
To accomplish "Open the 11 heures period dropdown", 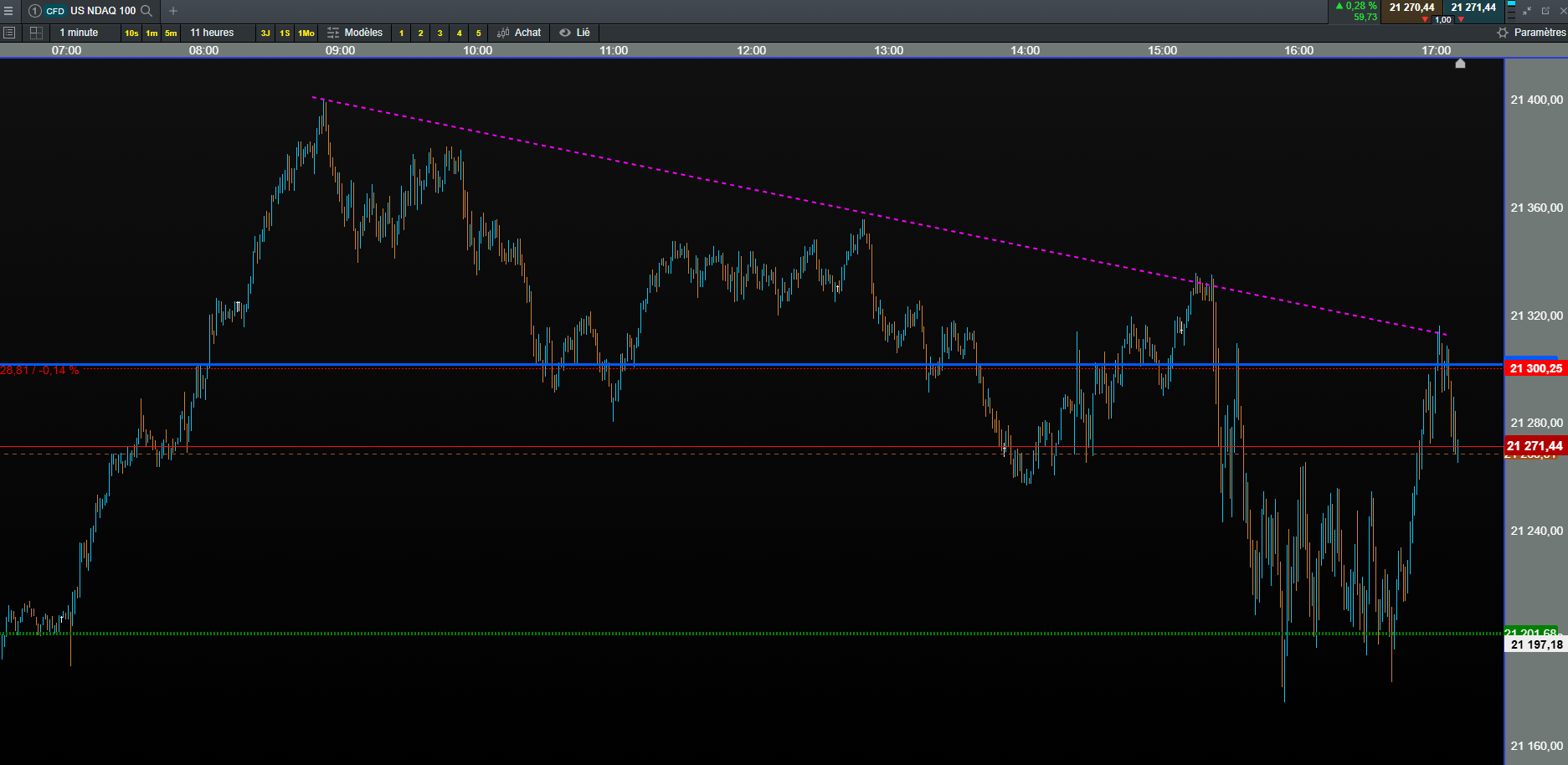I will (x=212, y=33).
